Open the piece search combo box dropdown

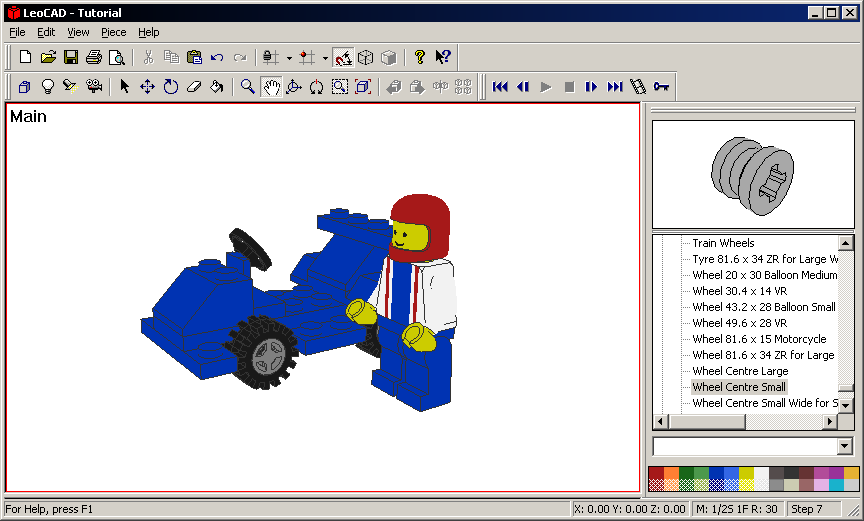pos(845,446)
